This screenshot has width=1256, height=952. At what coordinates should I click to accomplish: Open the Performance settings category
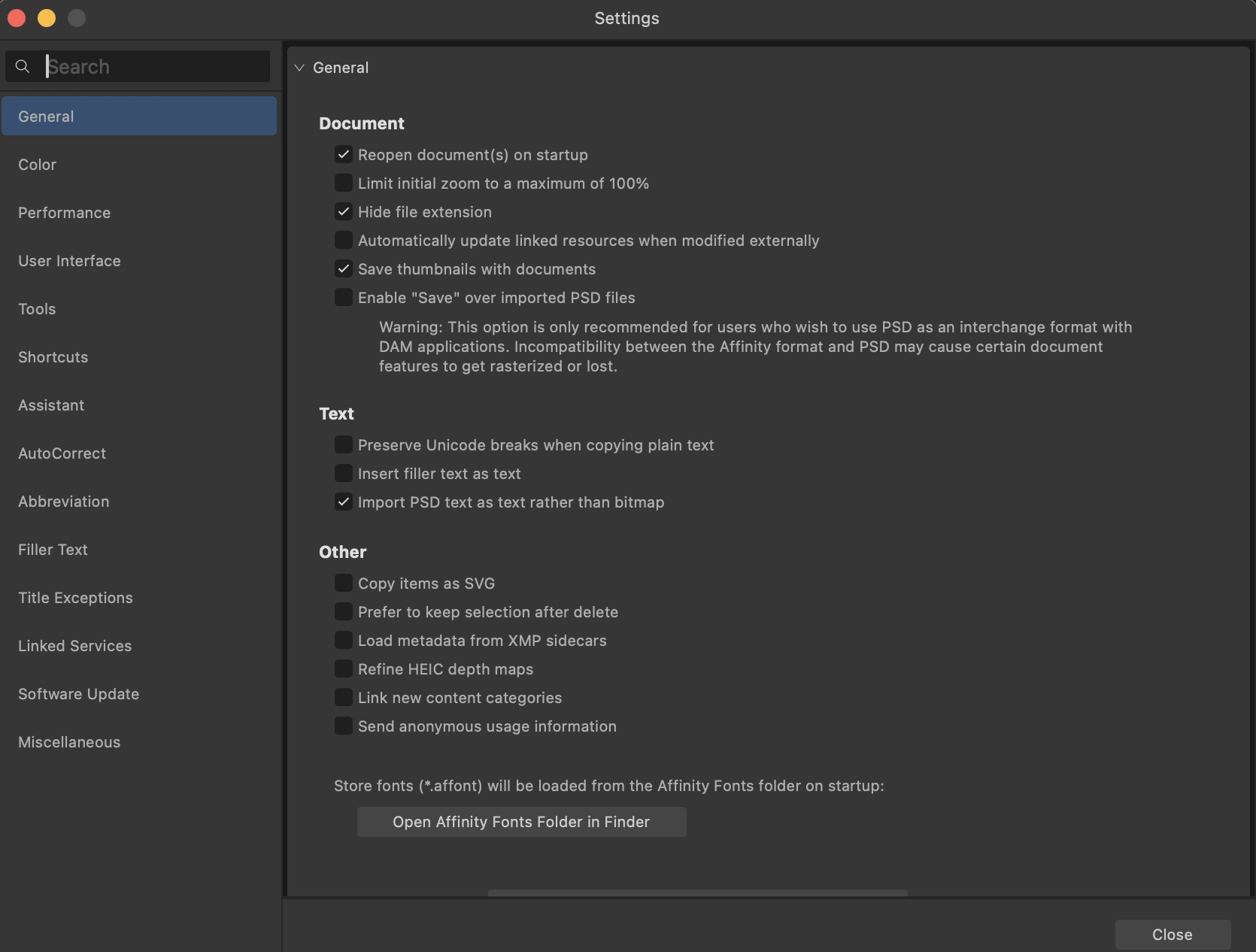139,213
